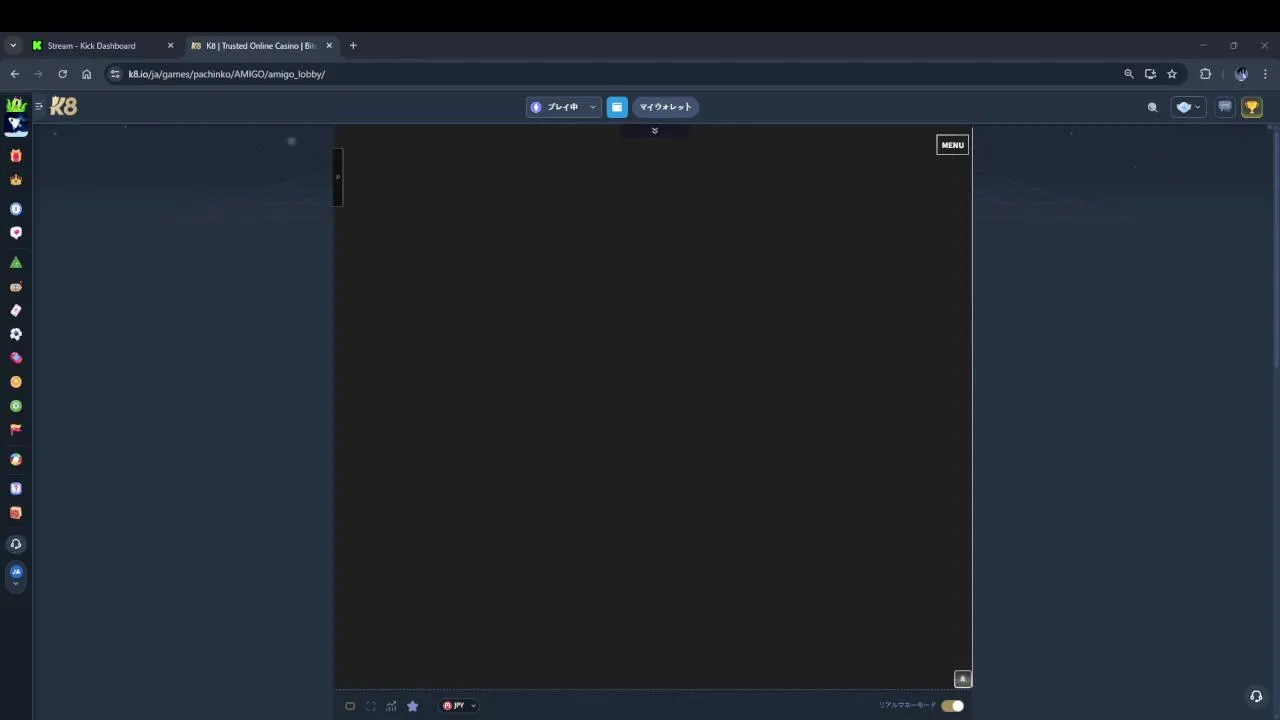The width and height of the screenshot is (1280, 720).
Task: Click the gold trophy icon in header
Action: click(1252, 107)
